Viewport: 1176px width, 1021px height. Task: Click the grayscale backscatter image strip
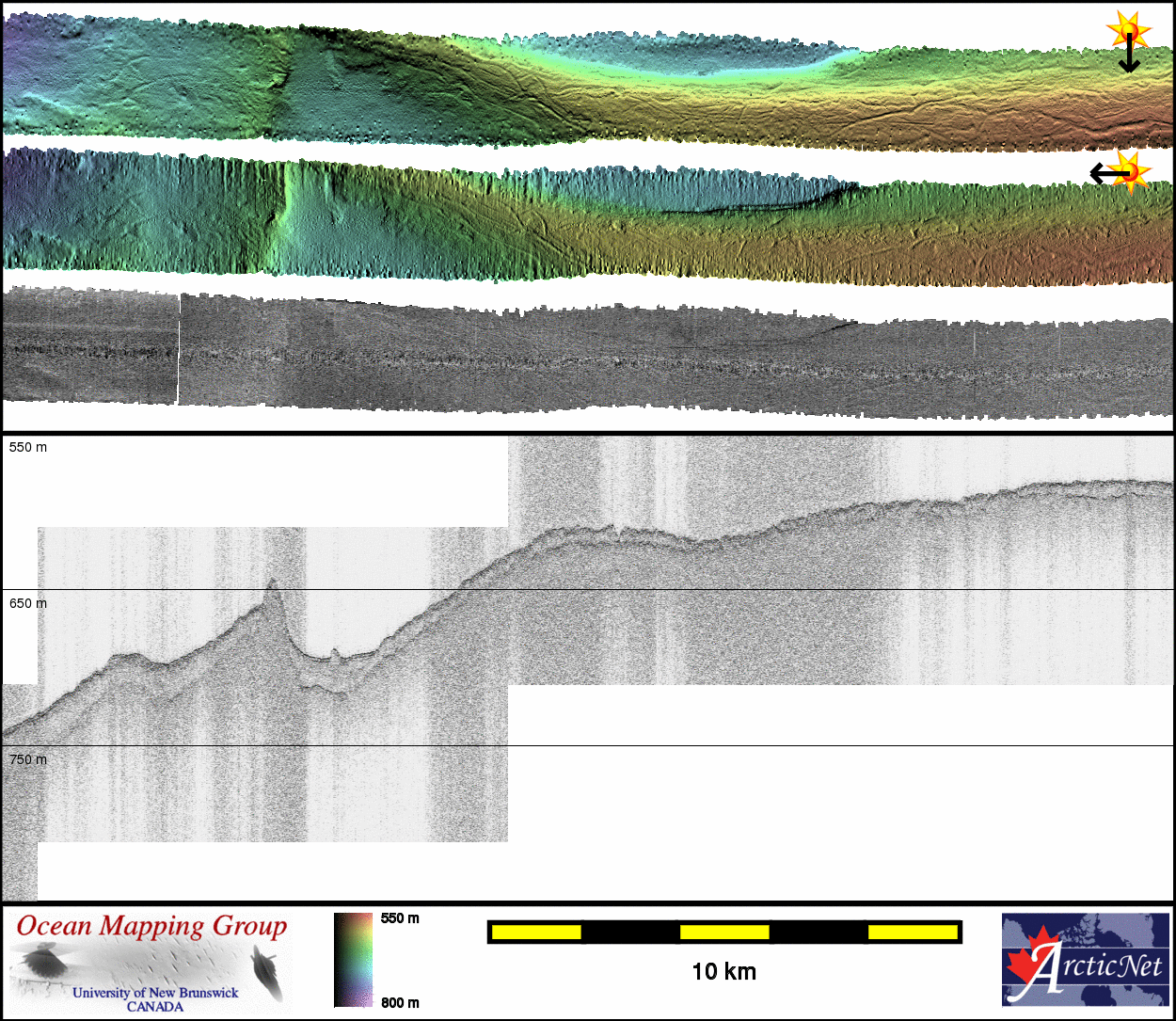pyautogui.click(x=583, y=358)
